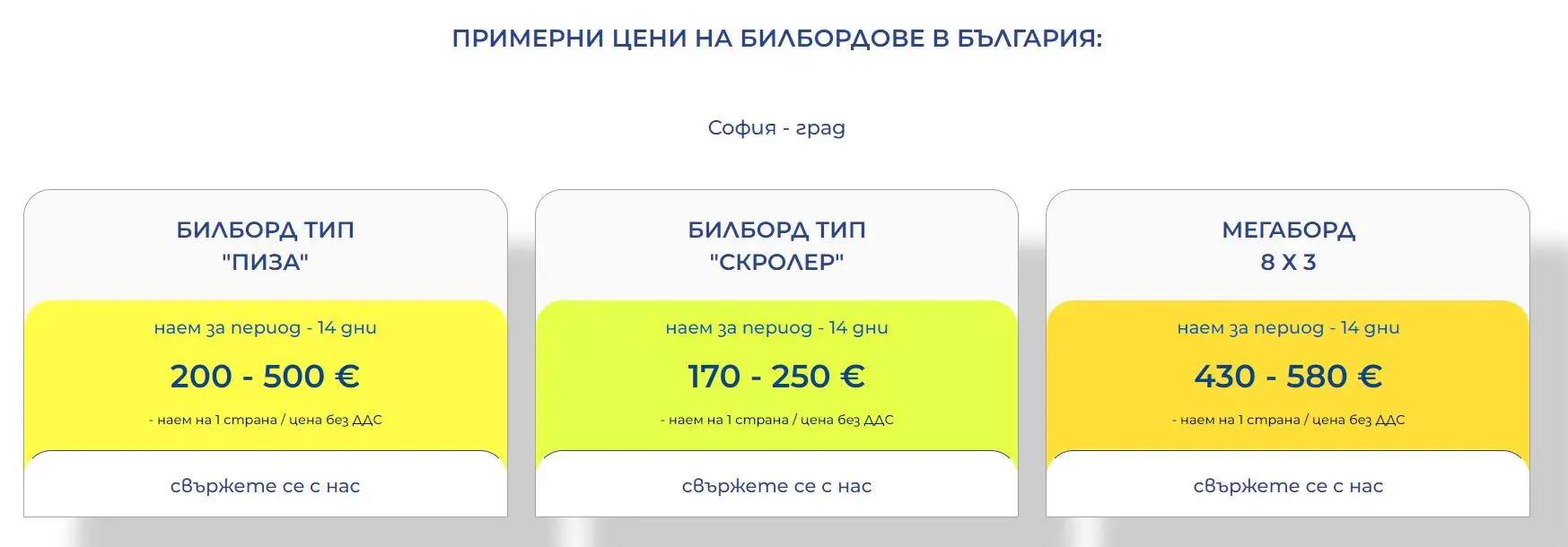
Task: Open "свържете се с нас" under the Скролер billboard
Action: (x=776, y=486)
